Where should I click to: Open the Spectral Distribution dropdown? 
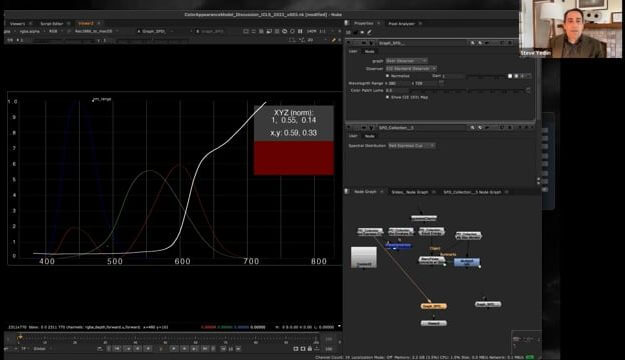point(411,146)
